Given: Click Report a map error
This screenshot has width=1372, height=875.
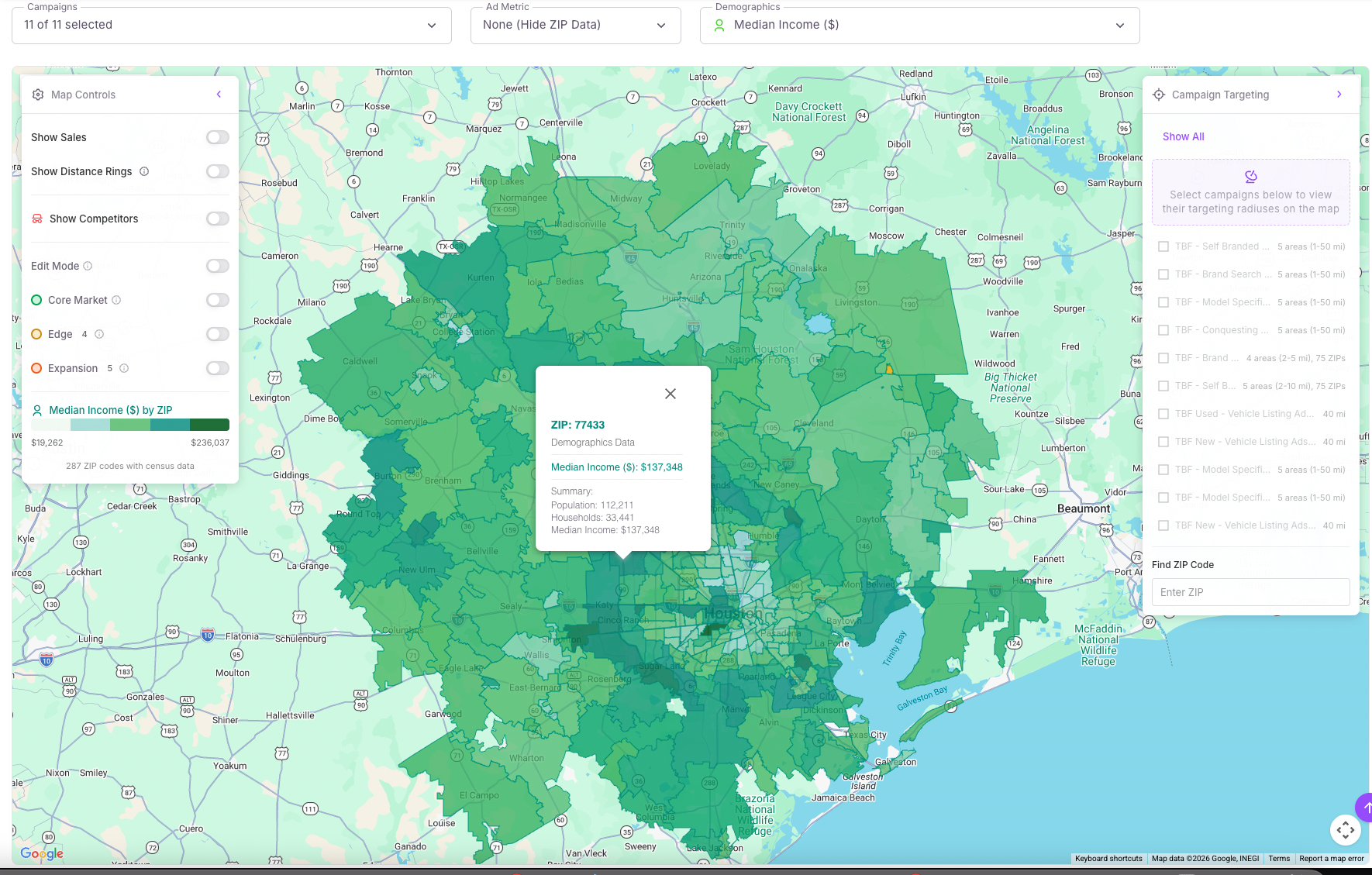Looking at the screenshot, I should coord(1332,859).
